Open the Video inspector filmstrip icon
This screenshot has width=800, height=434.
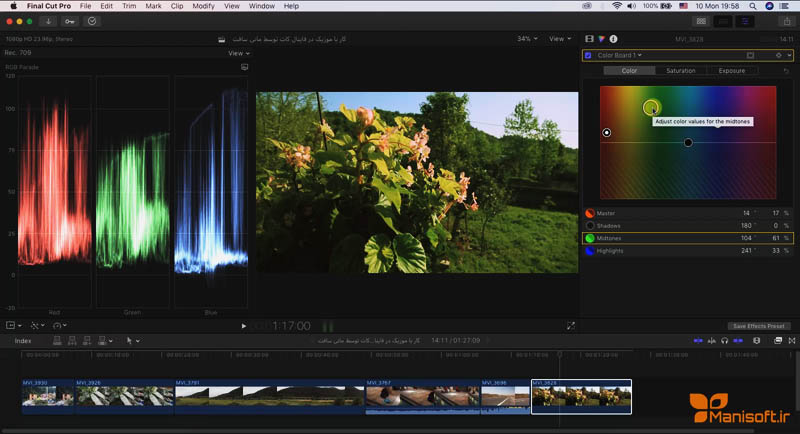pyautogui.click(x=589, y=39)
